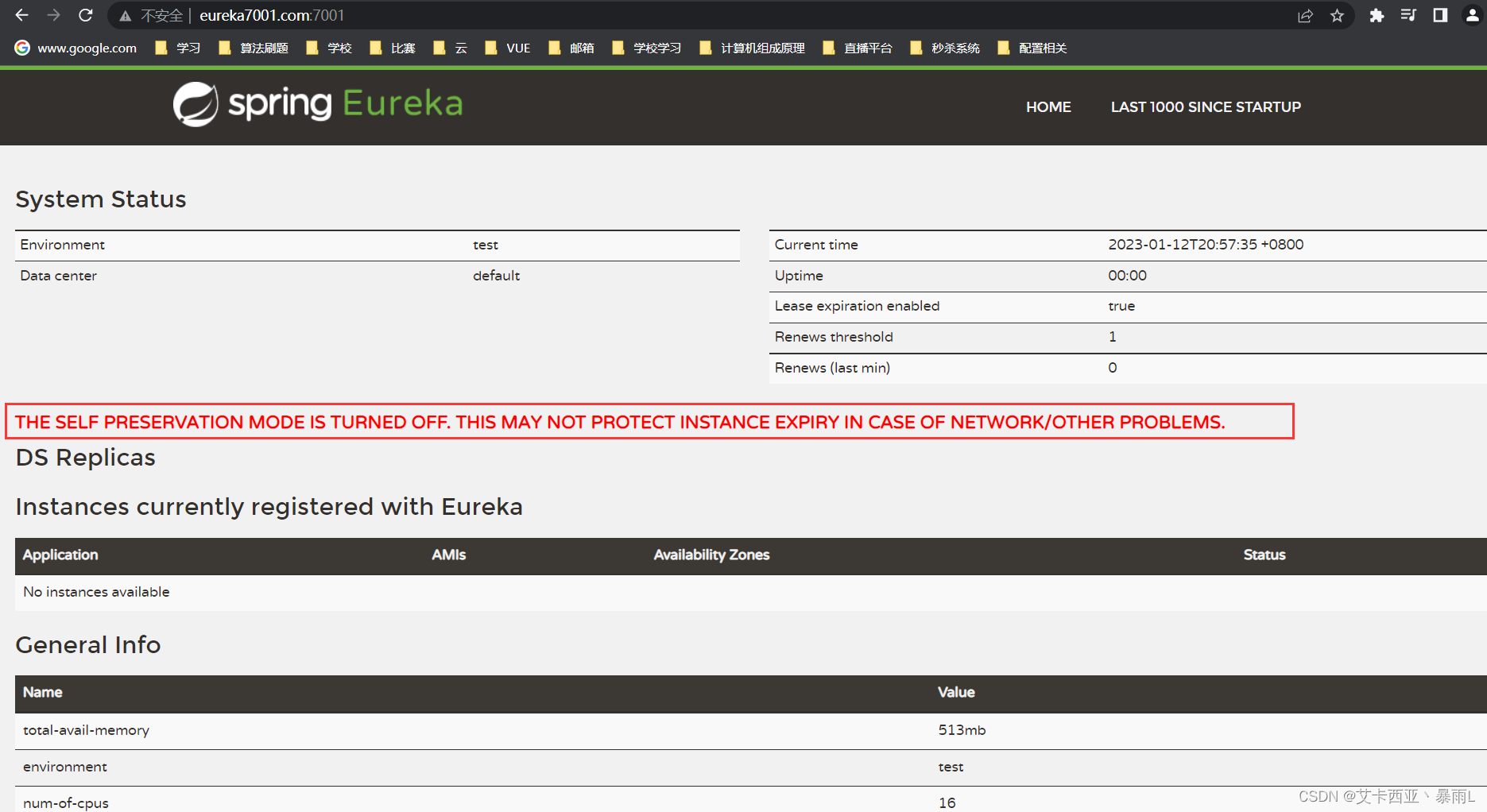Open the media control playlist icon
This screenshot has height=812, width=1487.
(1408, 15)
